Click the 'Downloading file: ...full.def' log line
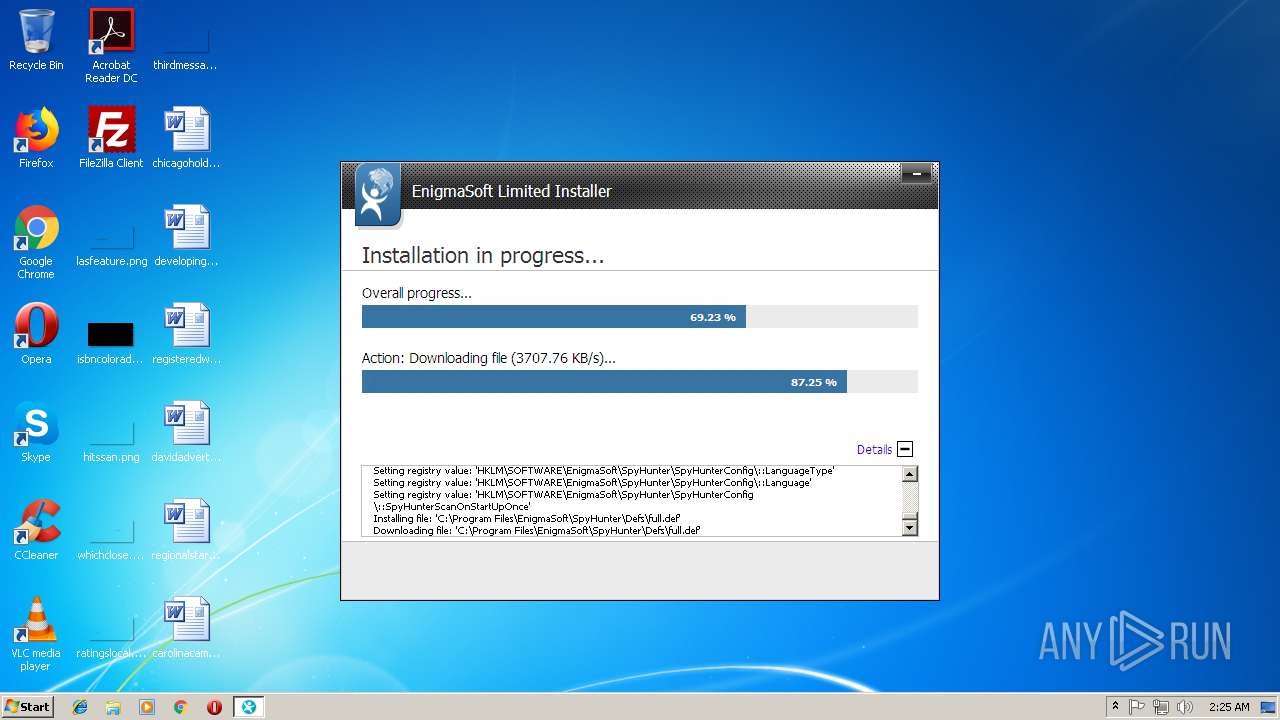The width and height of the screenshot is (1280, 720). tap(536, 531)
